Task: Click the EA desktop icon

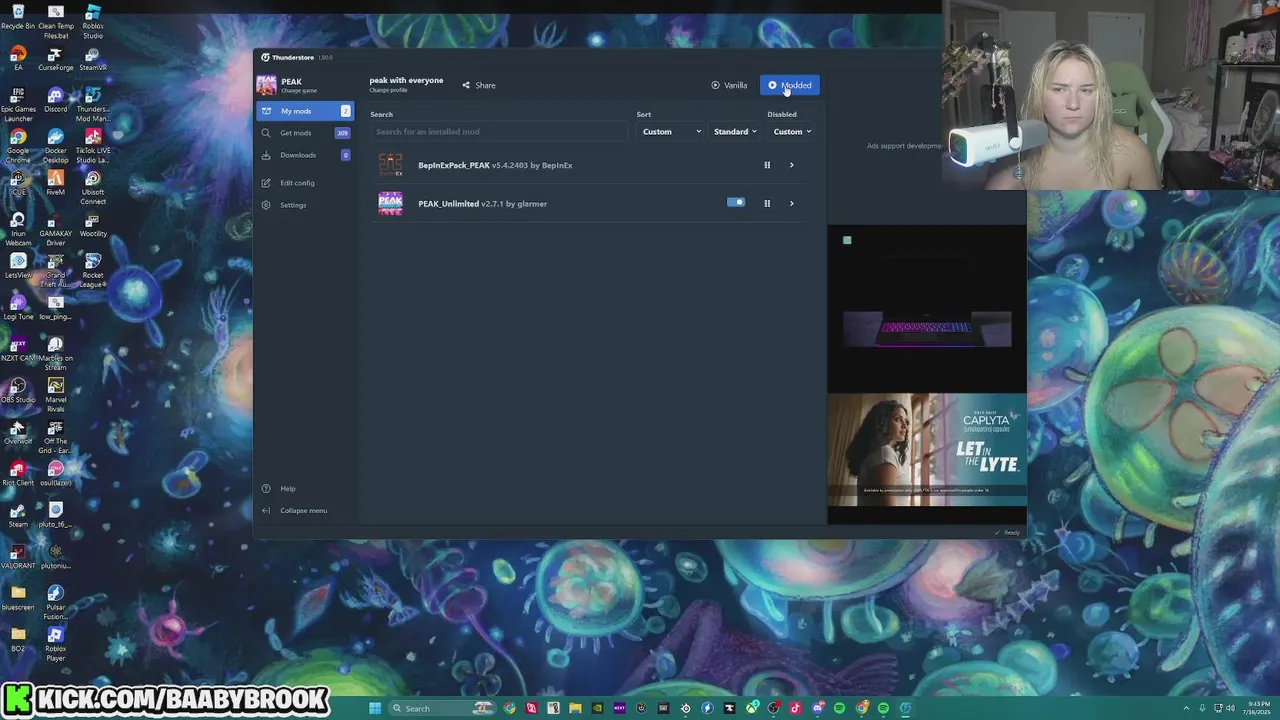Action: tap(18, 60)
